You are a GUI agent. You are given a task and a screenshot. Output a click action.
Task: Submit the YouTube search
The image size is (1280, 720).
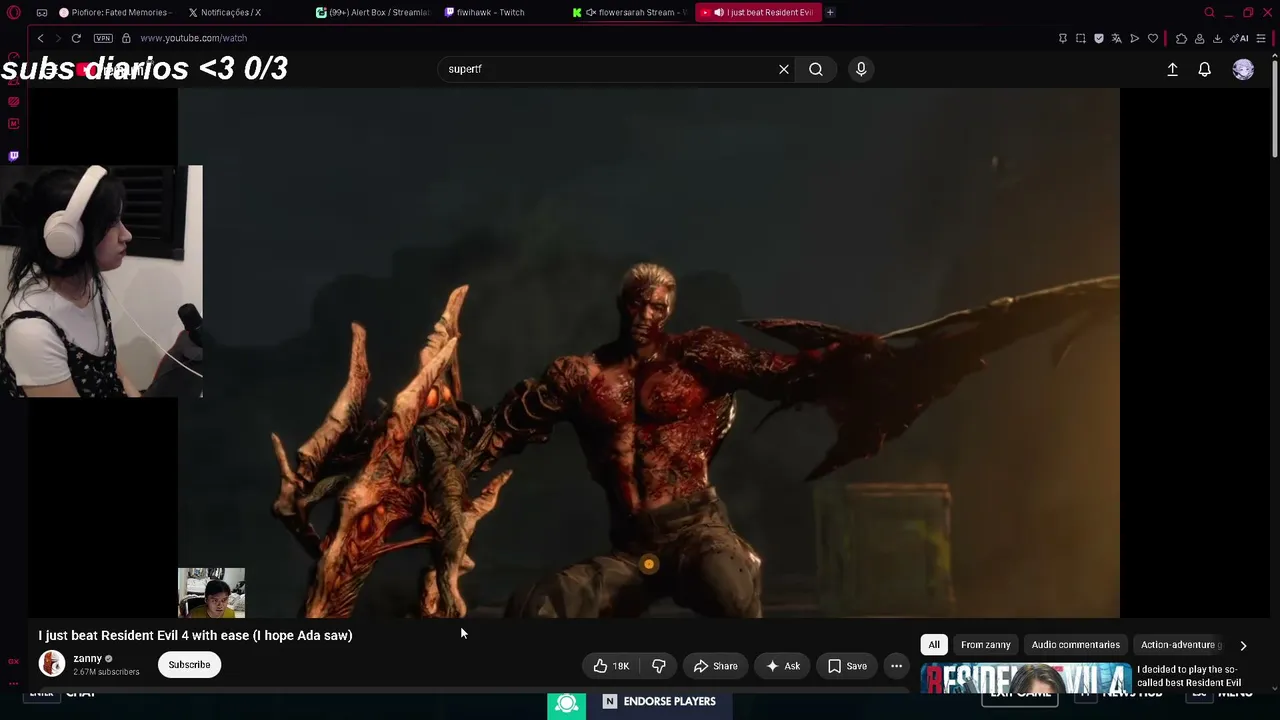[x=816, y=69]
